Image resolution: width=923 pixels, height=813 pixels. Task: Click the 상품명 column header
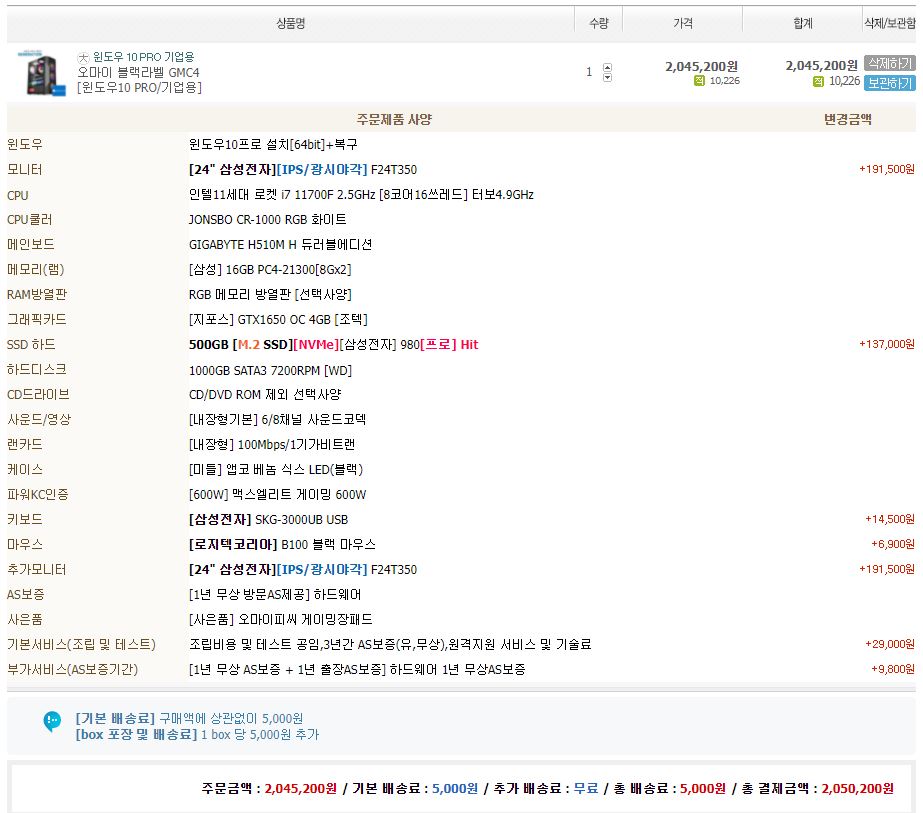click(291, 24)
